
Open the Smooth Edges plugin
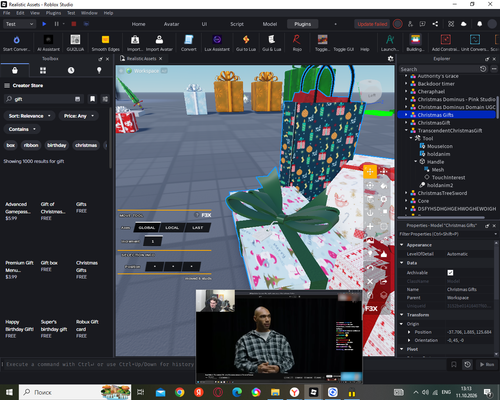click(x=105, y=43)
